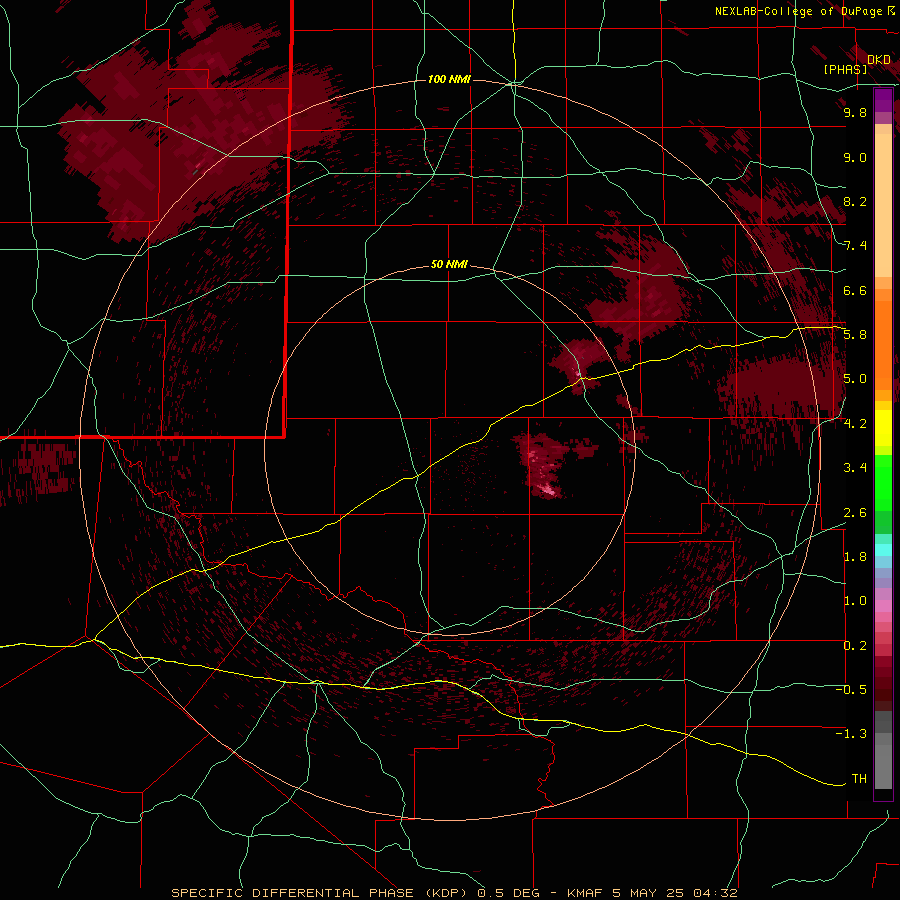The height and width of the screenshot is (900, 900).
Task: Click the 5.8 scale value
Action: 855,335
